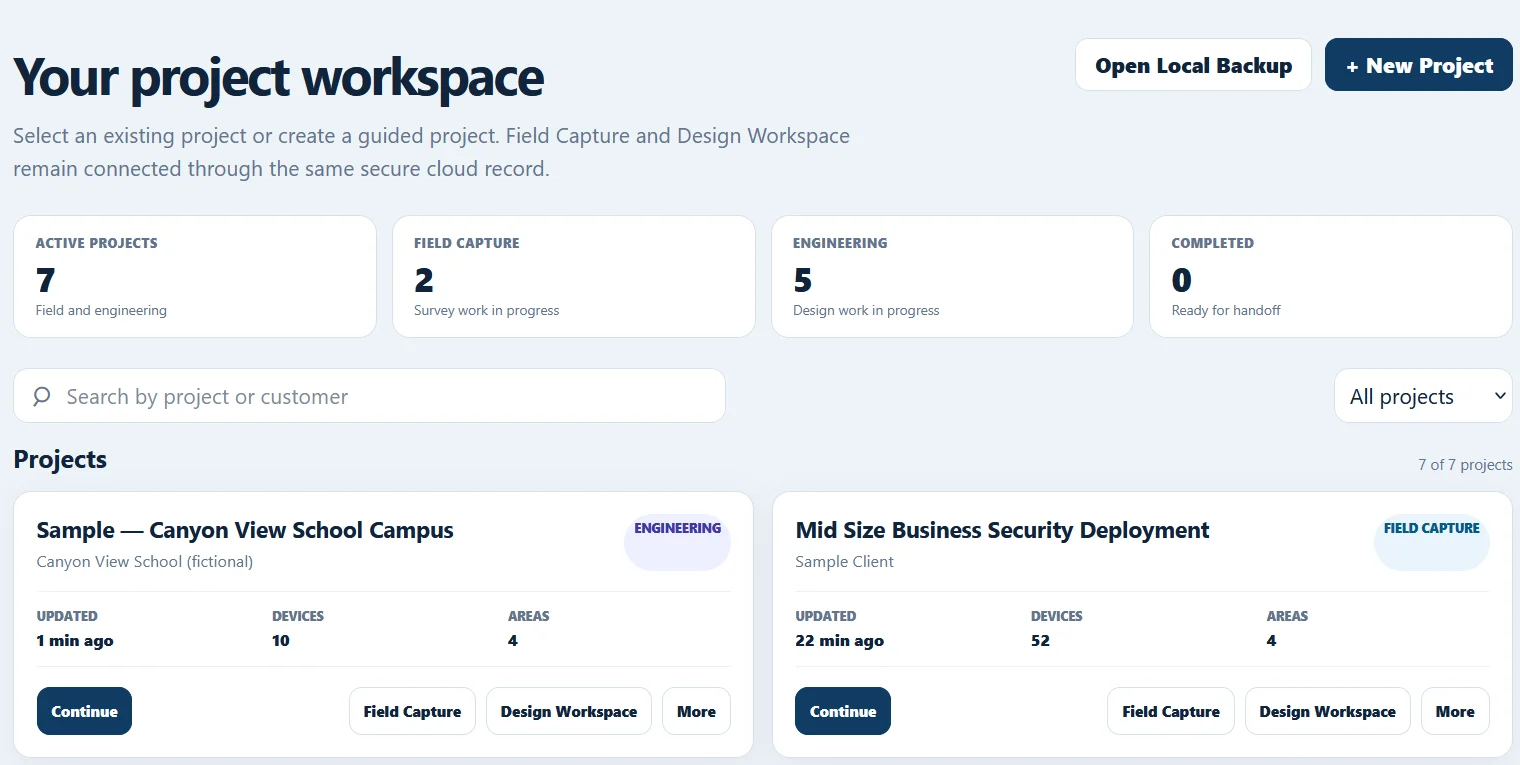
Task: Click the 'Canyon View School (fictional)' customer text
Action: pos(145,561)
